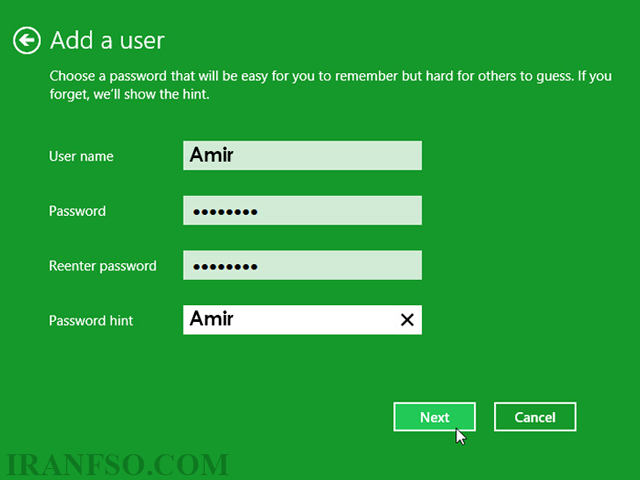
Task: Click the "Password" field label
Action: click(77, 211)
